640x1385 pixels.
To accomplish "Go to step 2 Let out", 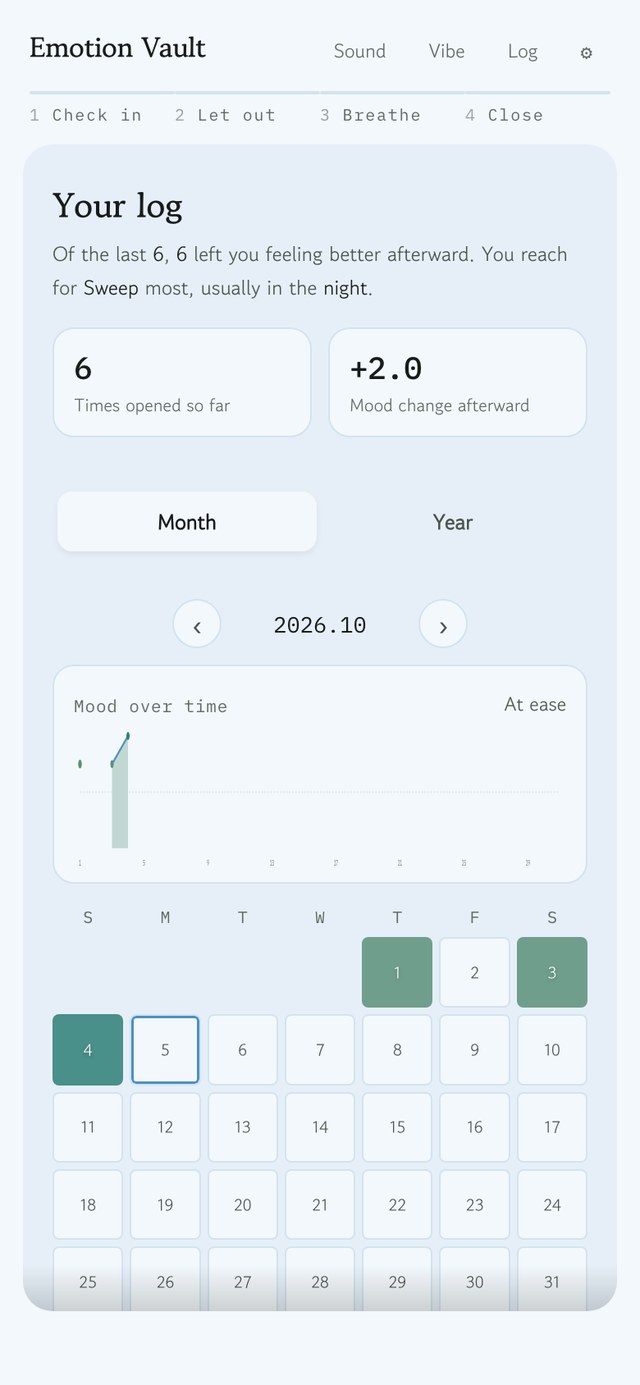I will (x=225, y=115).
